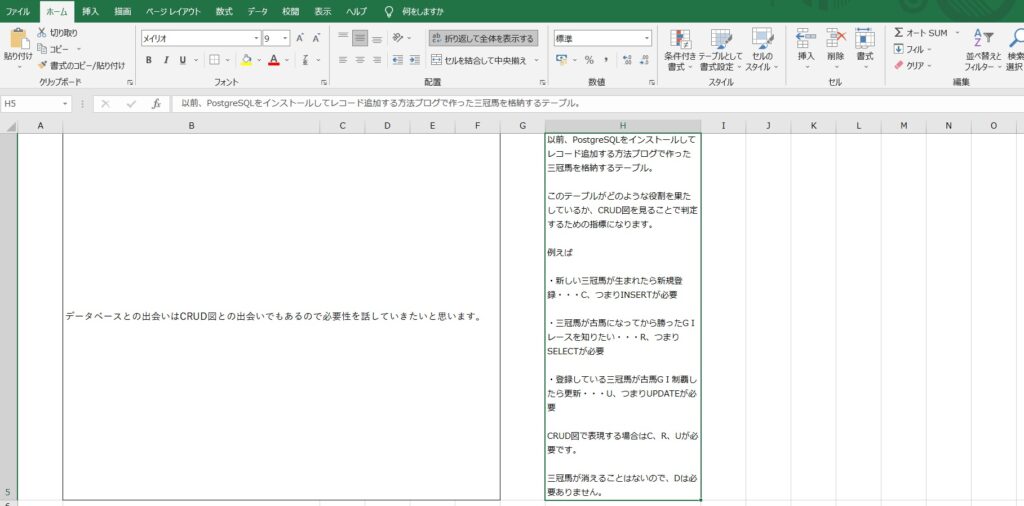Switch to the Insert (挿入) tab

pos(91,11)
